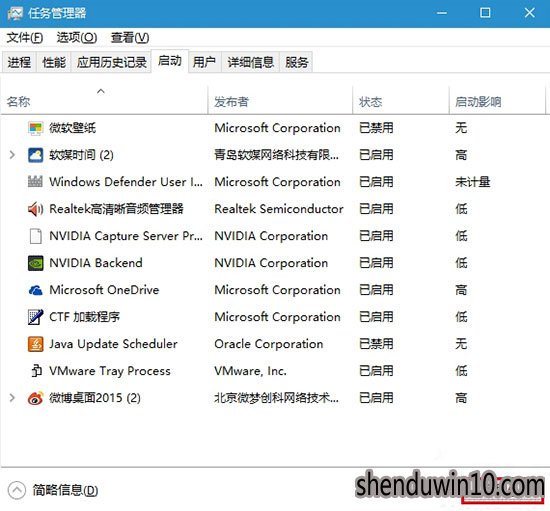Expand the 软媒时间 (2) group
Screen dimensions: 550x511
[12, 155]
